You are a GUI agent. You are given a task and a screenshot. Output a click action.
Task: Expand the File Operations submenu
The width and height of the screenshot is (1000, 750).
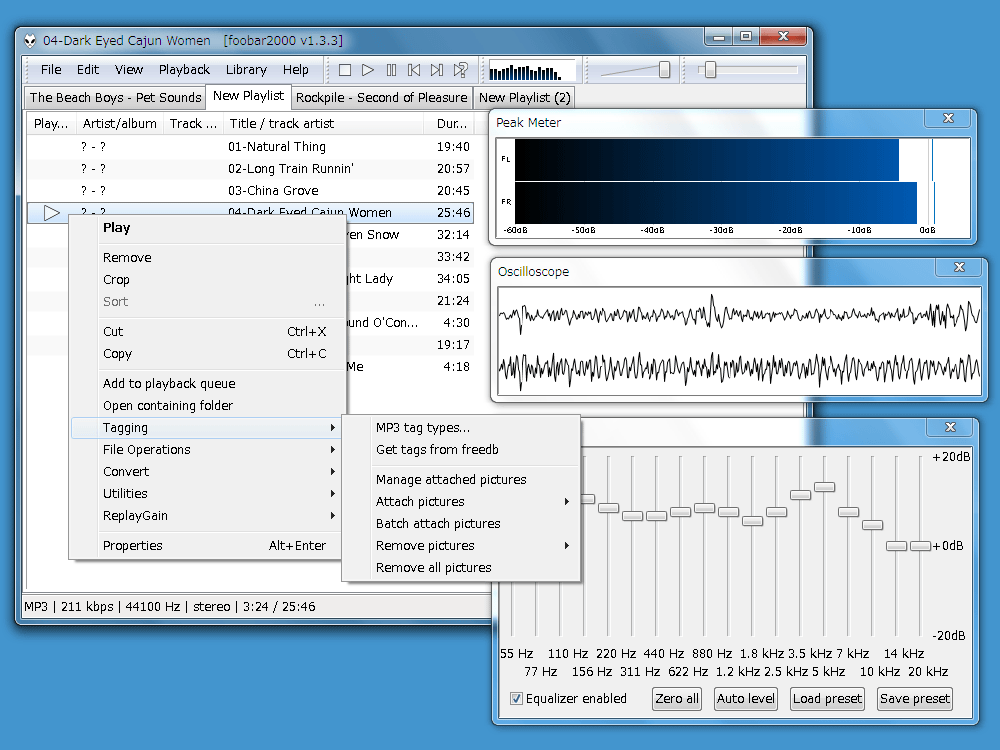click(x=208, y=450)
